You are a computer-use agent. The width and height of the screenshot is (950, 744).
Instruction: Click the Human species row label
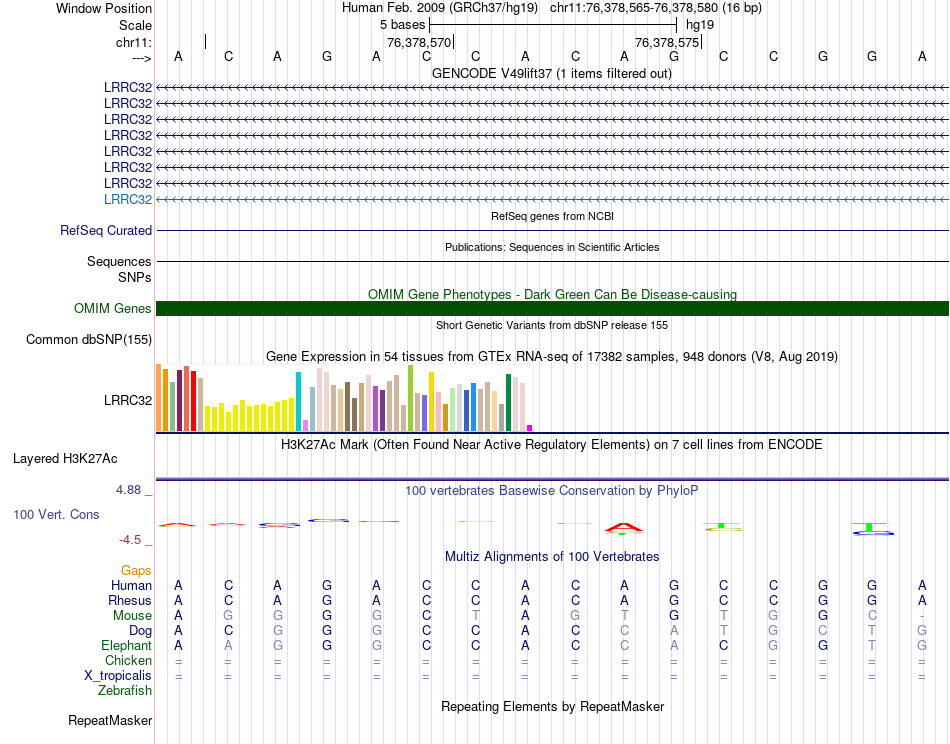(131, 585)
